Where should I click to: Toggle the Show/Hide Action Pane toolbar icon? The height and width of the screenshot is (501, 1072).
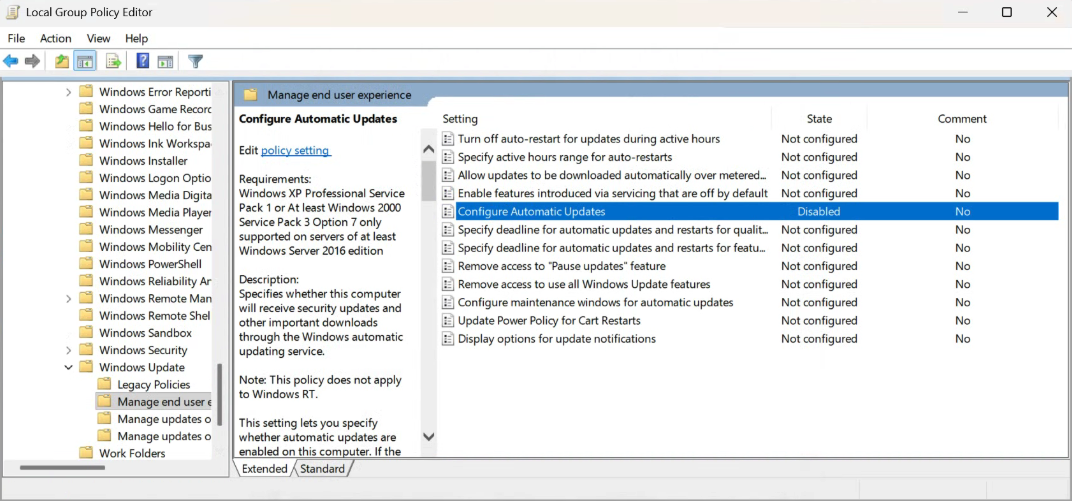tap(165, 62)
